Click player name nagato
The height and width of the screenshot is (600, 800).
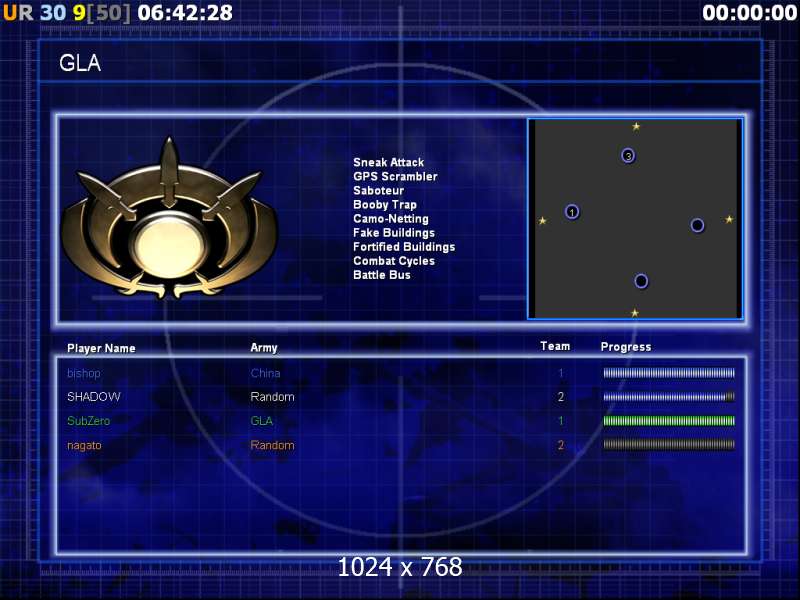pos(84,445)
